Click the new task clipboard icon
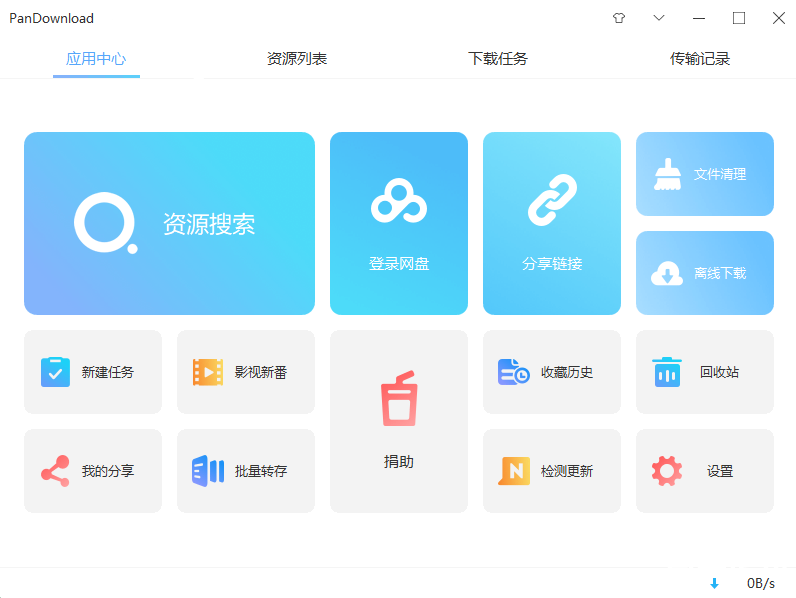This screenshot has width=796, height=598. (55, 372)
